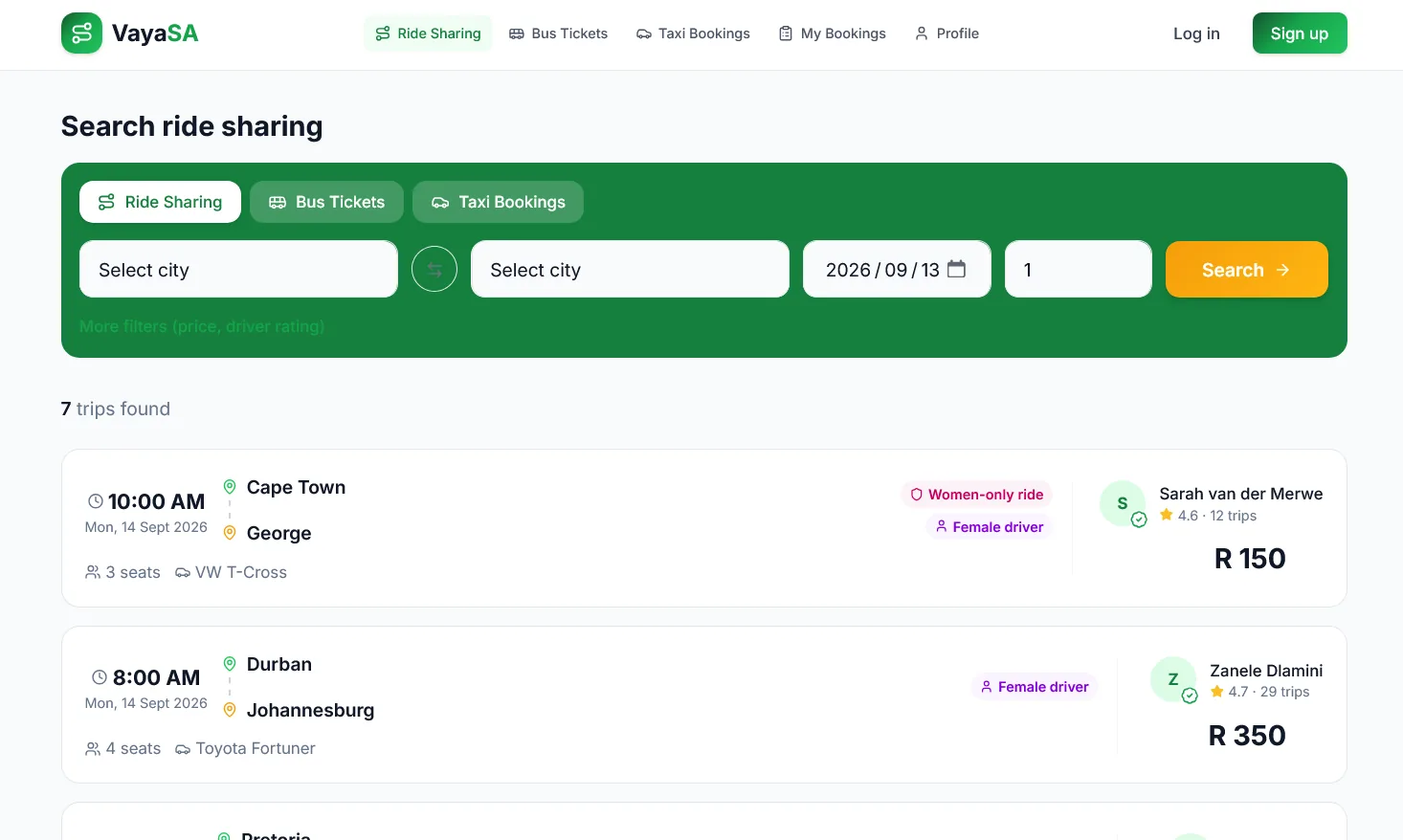The width and height of the screenshot is (1403, 840).
Task: Click the Women-only ride tag
Action: pyautogui.click(x=976, y=495)
